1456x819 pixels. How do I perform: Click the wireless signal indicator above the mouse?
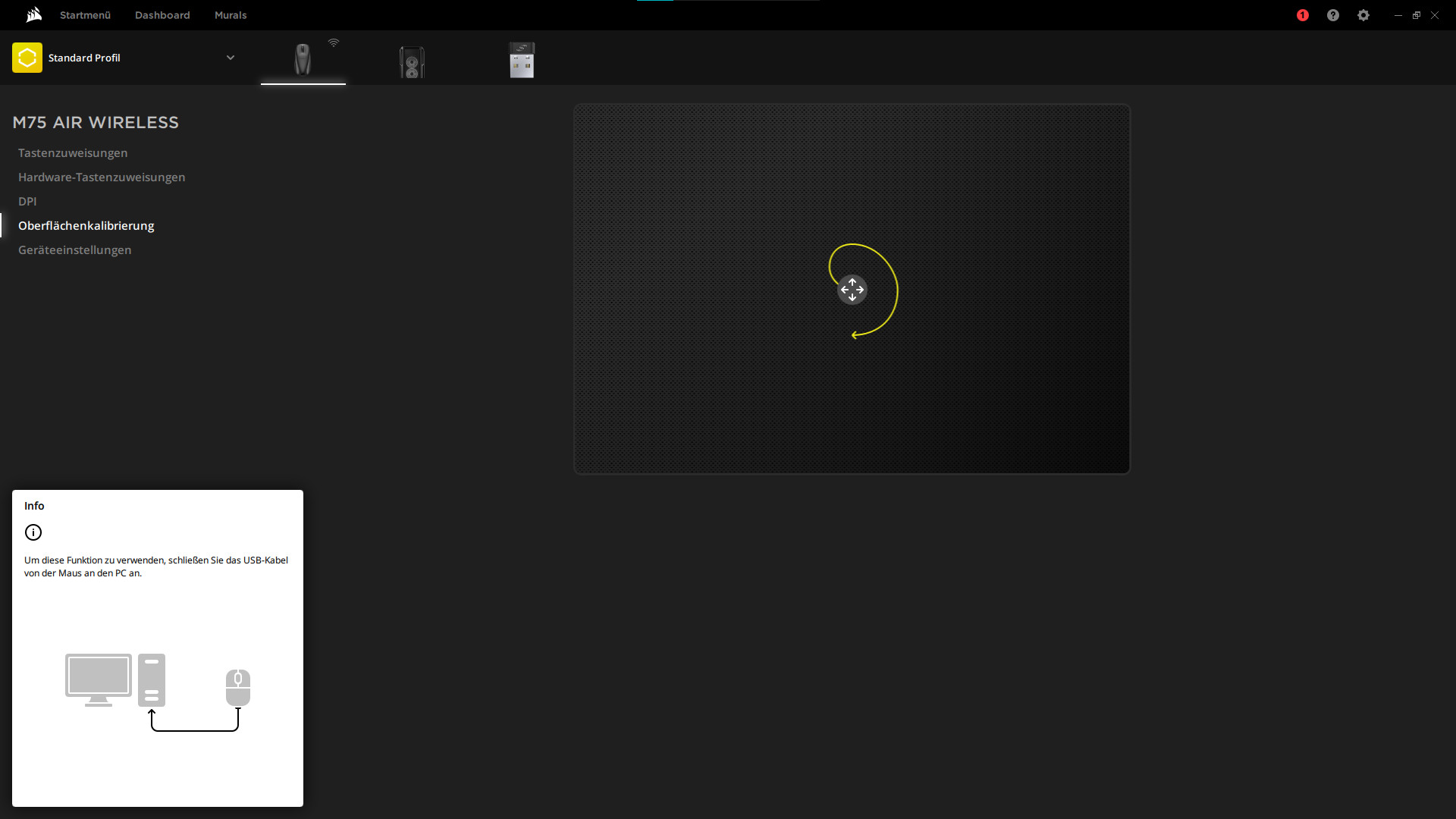[x=334, y=43]
